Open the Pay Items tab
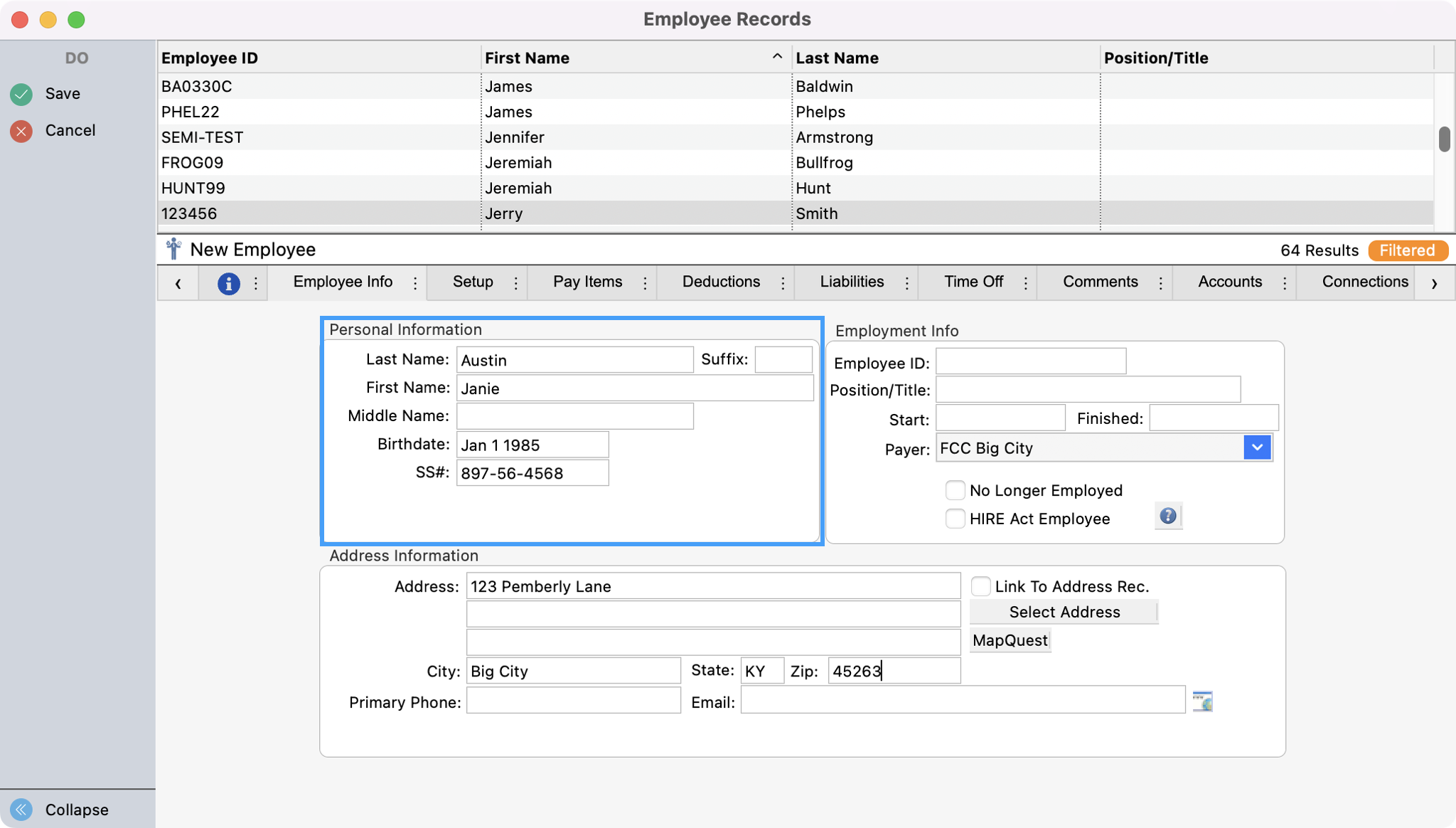The image size is (1456, 828). point(587,282)
